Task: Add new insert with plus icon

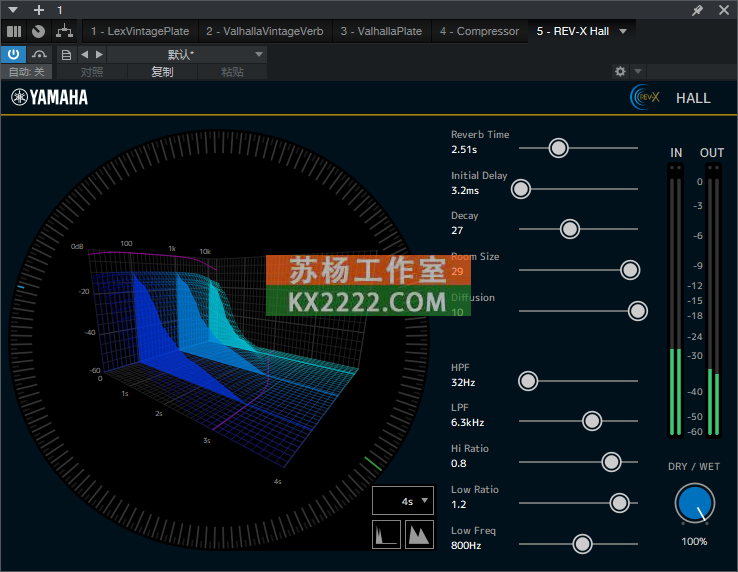Action: pyautogui.click(x=39, y=10)
